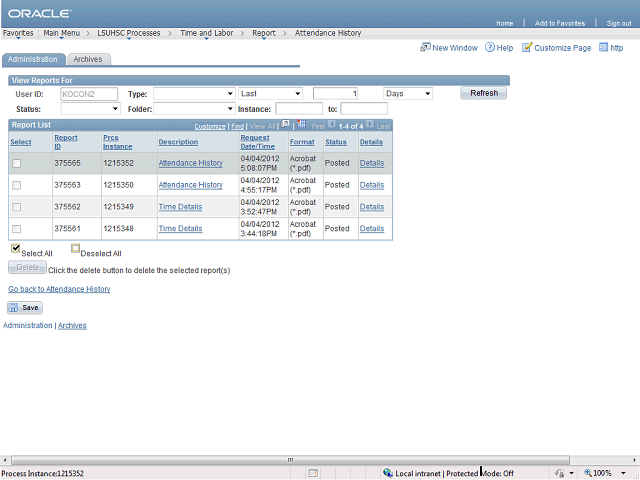Open the Type dropdown
Screen dimensions: 640x480
[x=194, y=94]
